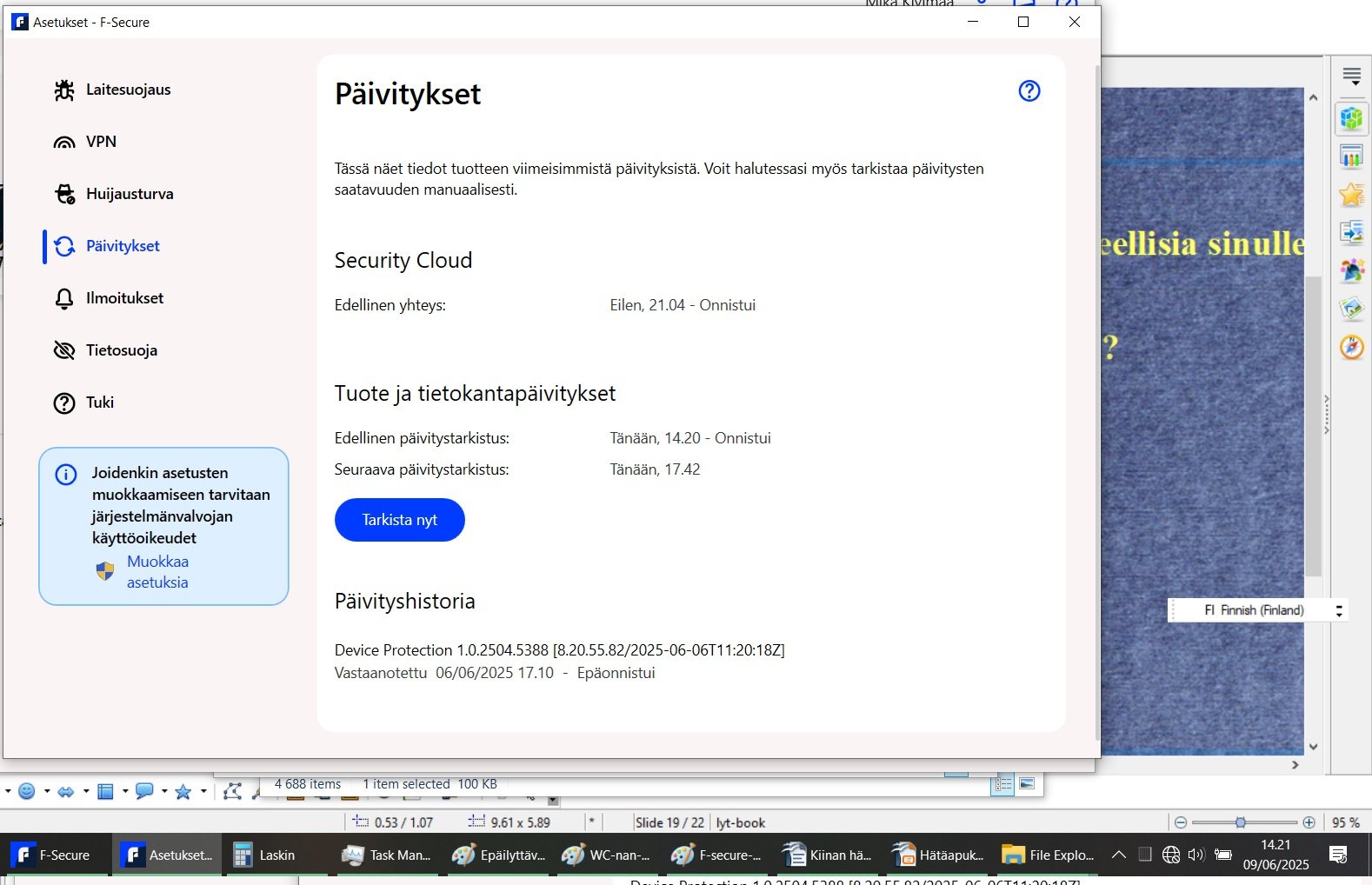Expand block arrows dropdown arrow

(x=85, y=791)
